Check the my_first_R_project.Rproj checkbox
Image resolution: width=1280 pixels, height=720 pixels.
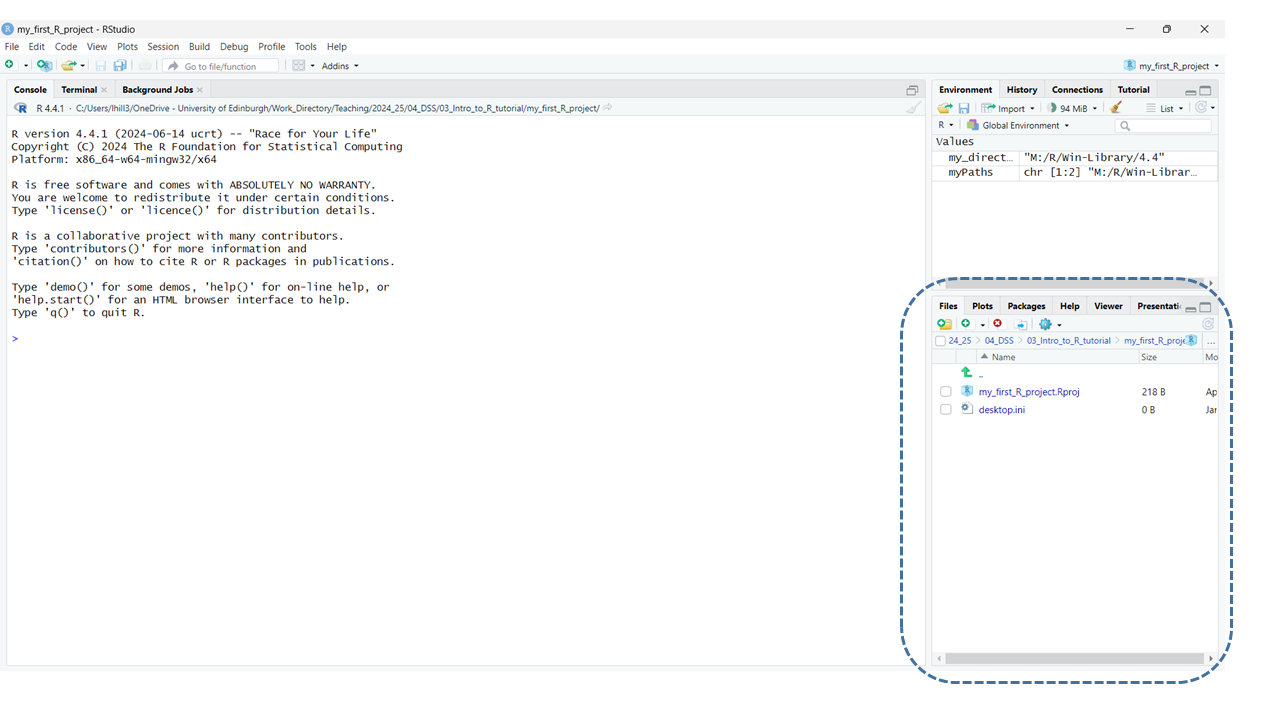pos(946,392)
